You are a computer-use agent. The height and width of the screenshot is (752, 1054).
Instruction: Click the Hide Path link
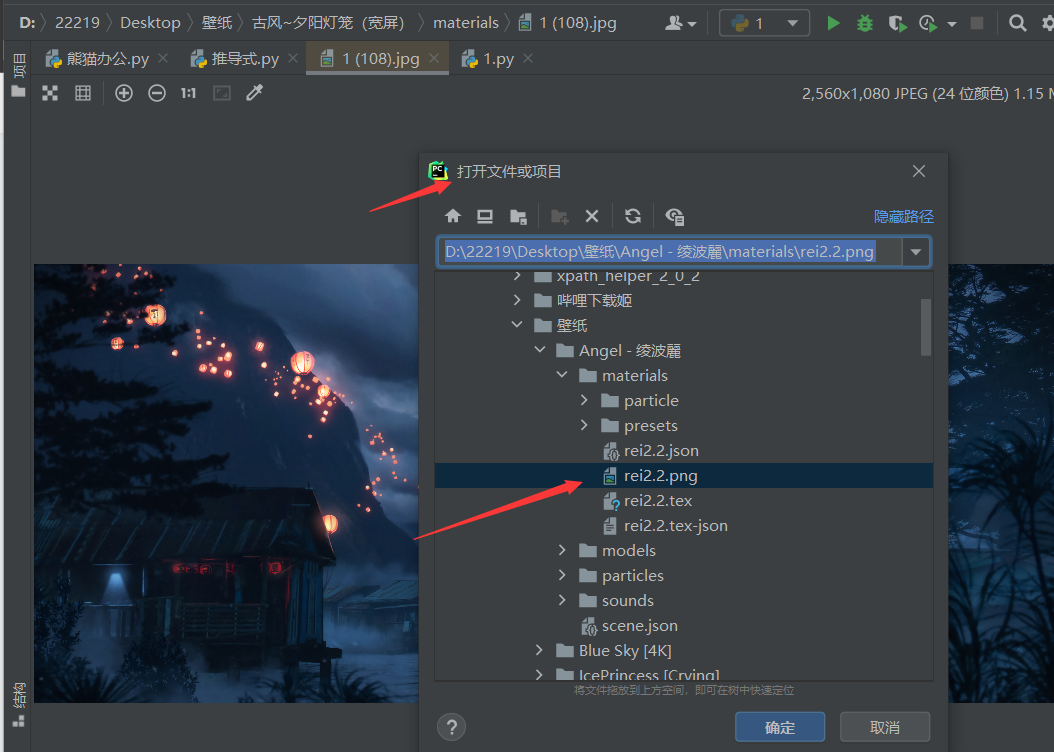pos(903,216)
